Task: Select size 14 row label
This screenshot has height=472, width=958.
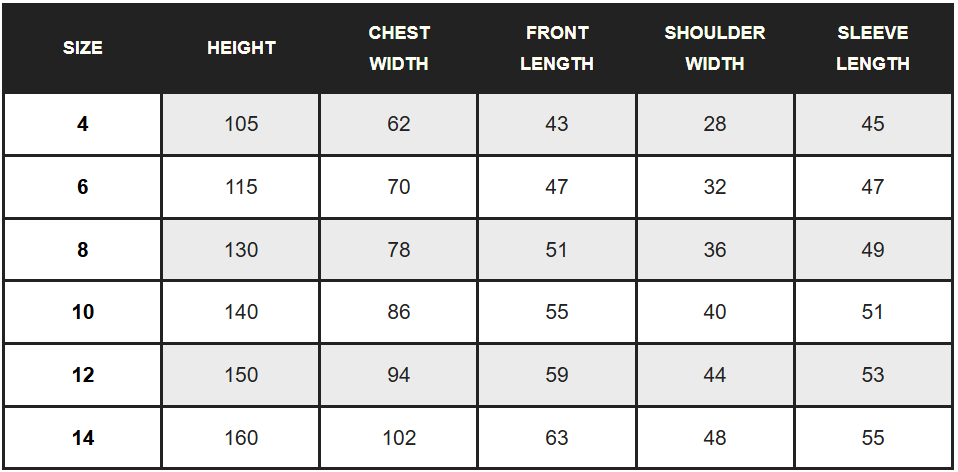Action: [x=82, y=438]
